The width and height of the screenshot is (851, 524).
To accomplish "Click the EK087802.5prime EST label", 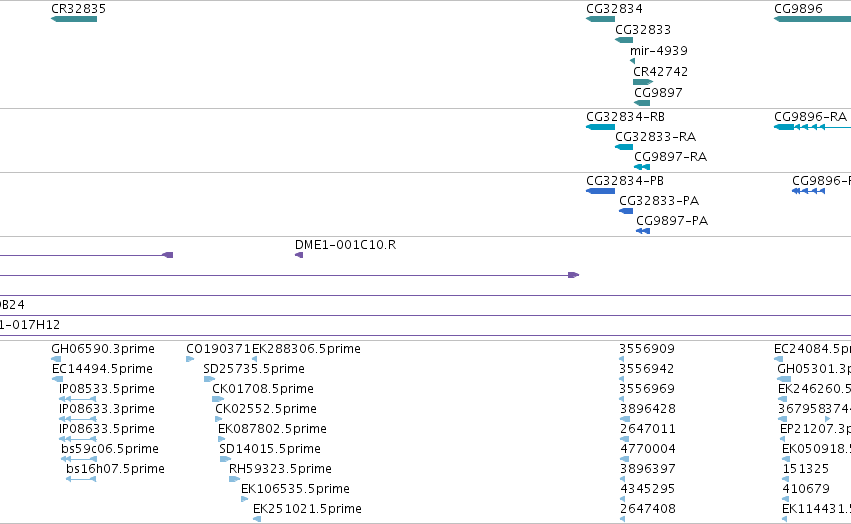I will point(272,429).
